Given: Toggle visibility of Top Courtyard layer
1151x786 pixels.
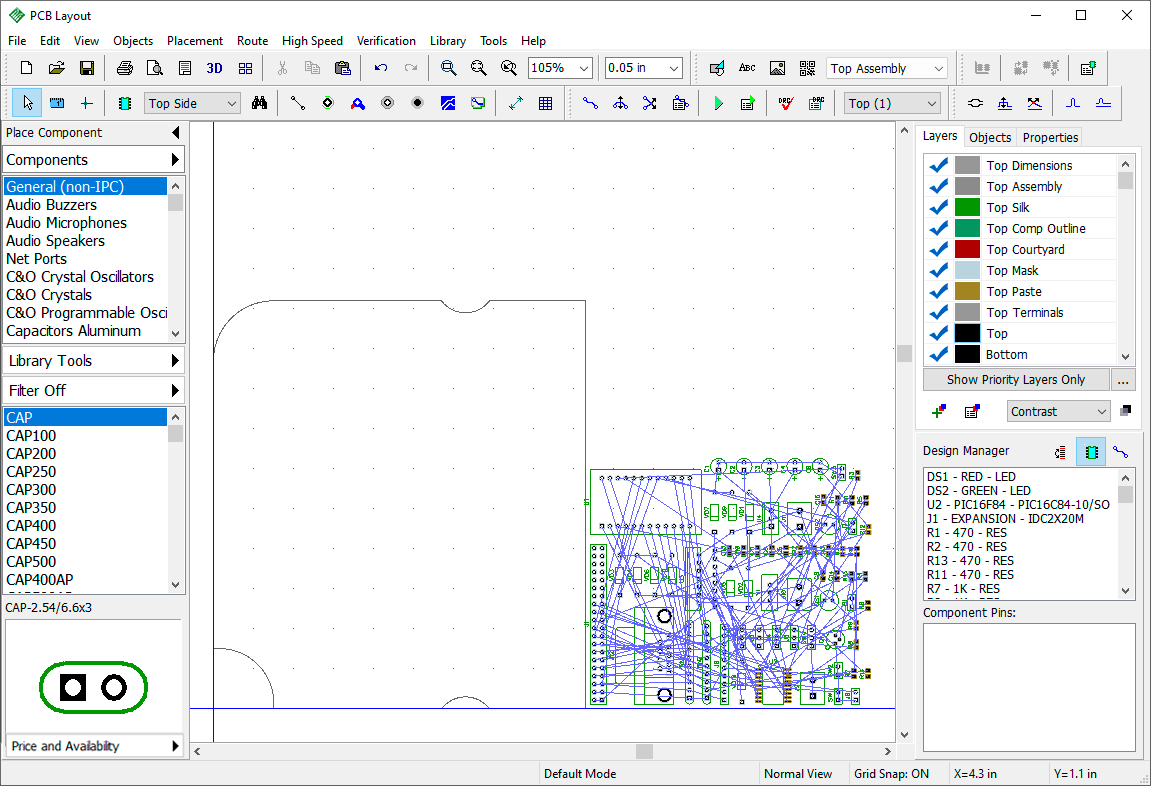Looking at the screenshot, I should click(x=938, y=250).
